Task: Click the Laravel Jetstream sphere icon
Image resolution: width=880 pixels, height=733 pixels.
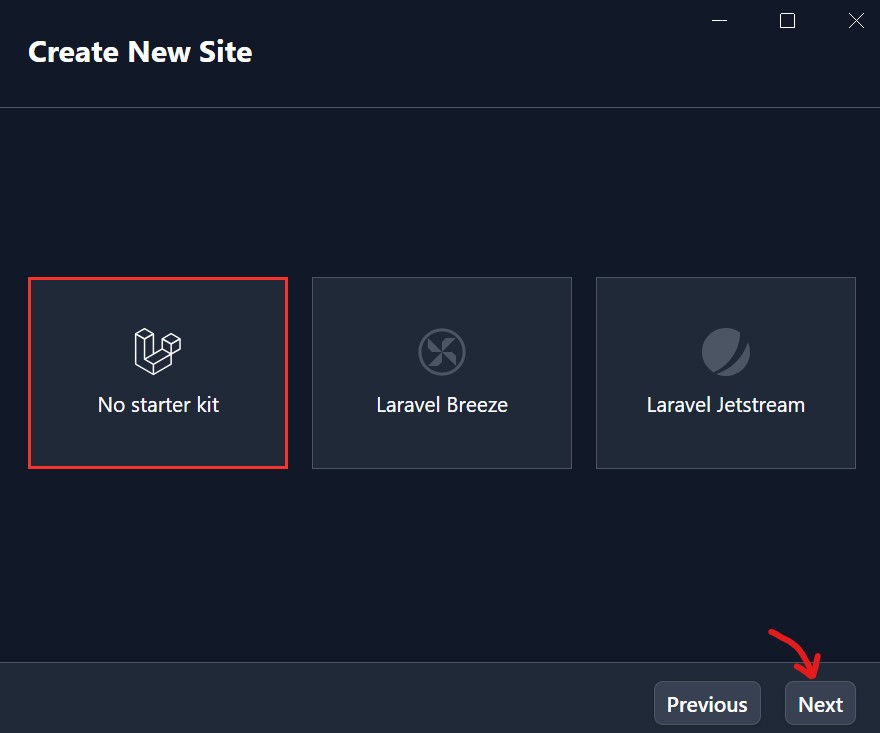Action: 725,350
